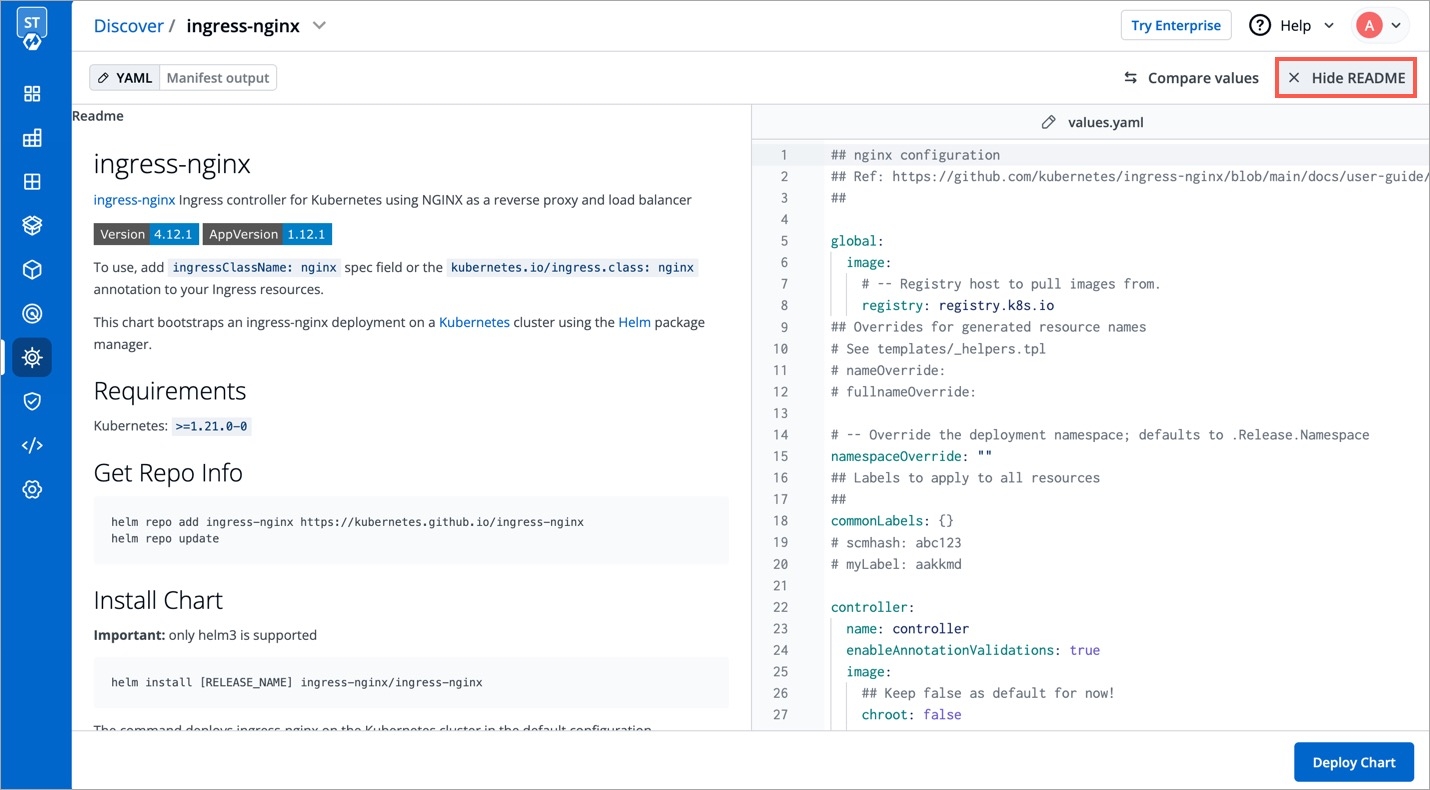The width and height of the screenshot is (1430, 790).
Task: Open the four-squares applications icon in the sidebar
Action: 32,94
